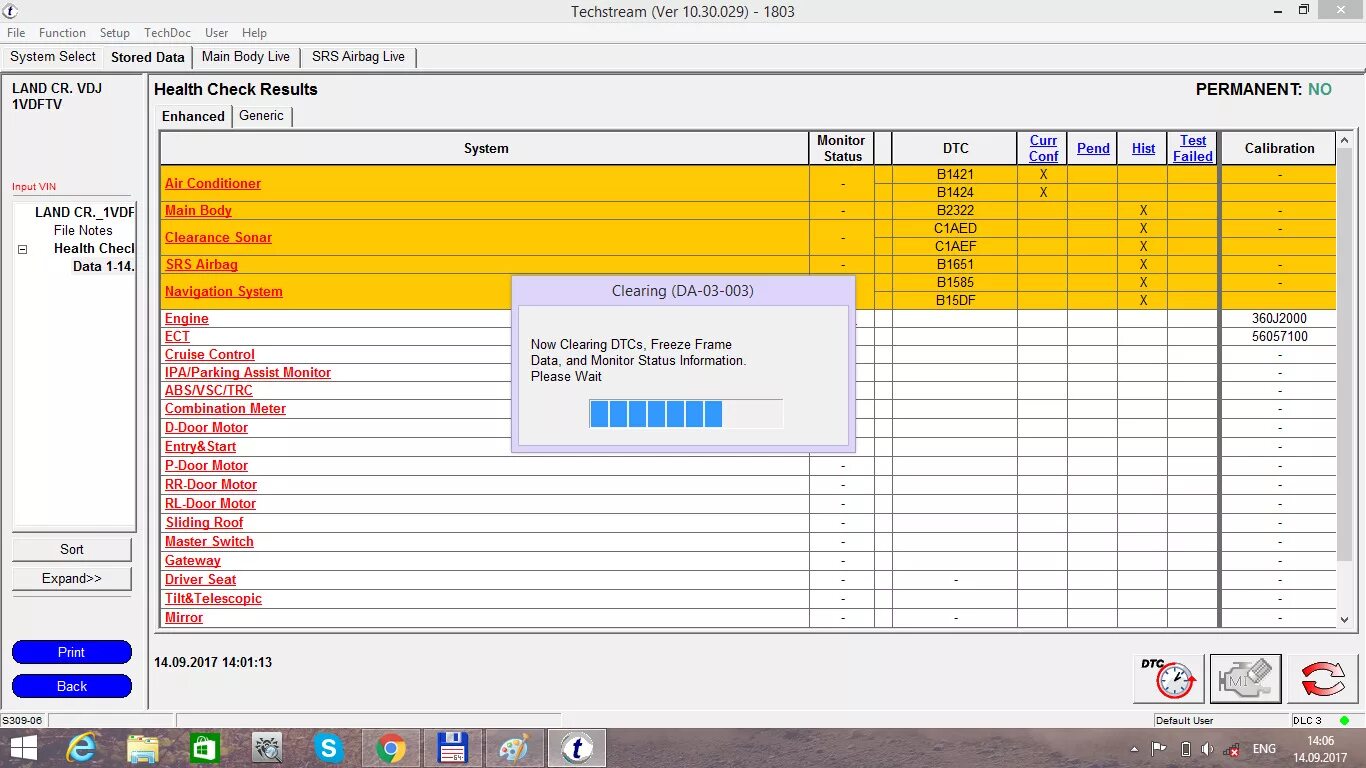Open the Combination Meter link
Viewport: 1366px width, 768px height.
click(x=225, y=408)
